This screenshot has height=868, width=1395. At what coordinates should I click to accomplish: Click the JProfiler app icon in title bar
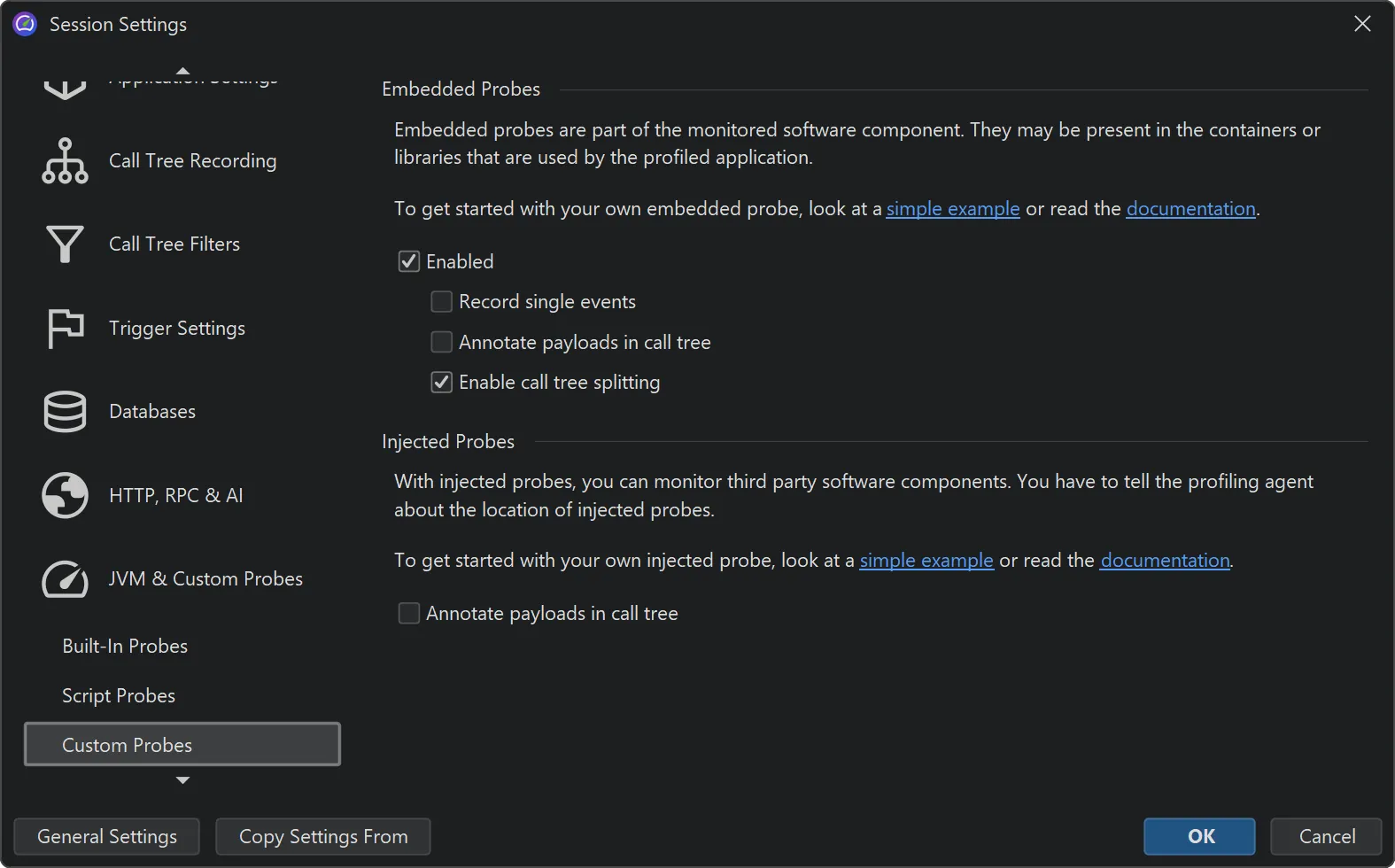[25, 24]
